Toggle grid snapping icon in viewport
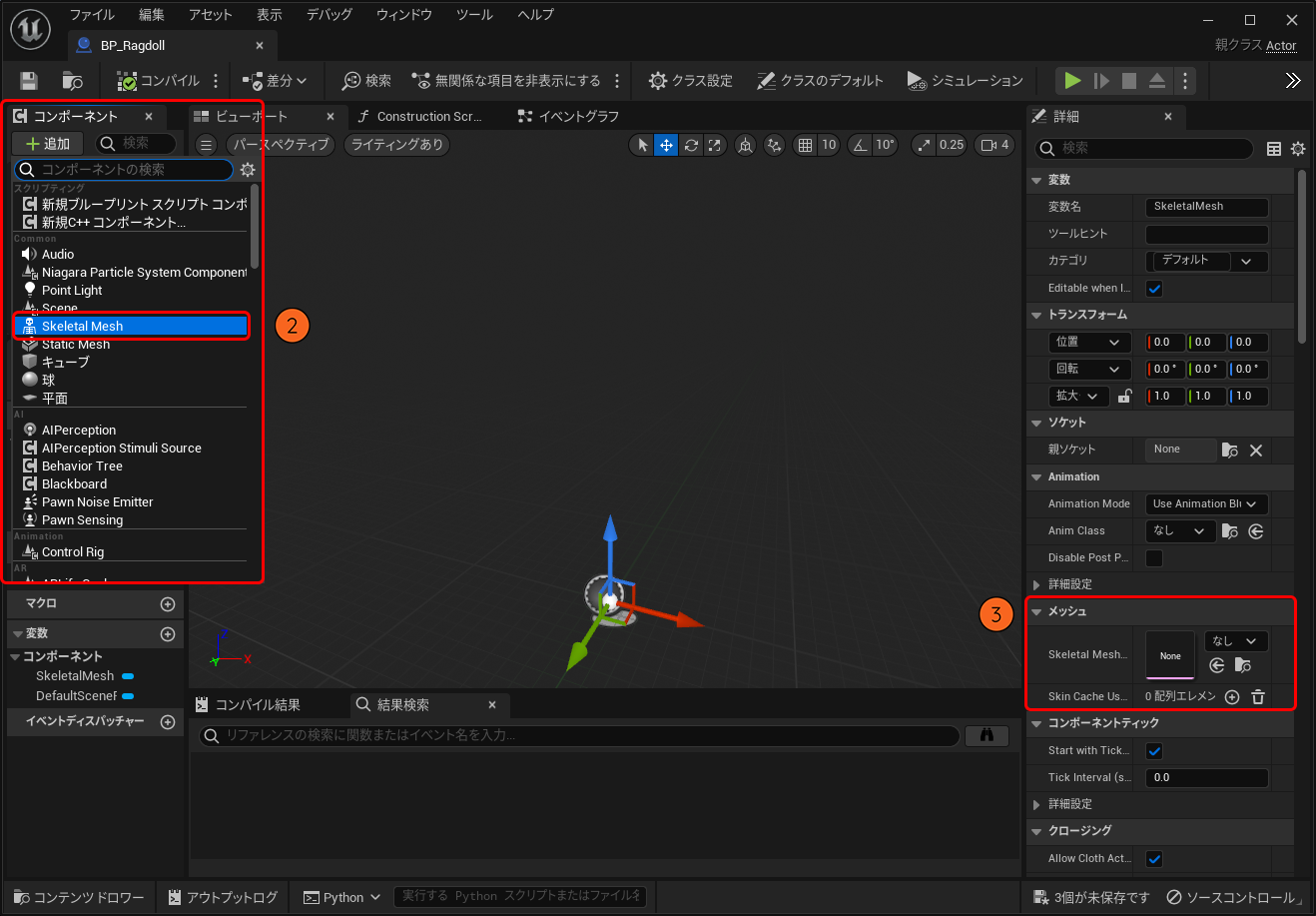This screenshot has width=1316, height=916. [x=805, y=145]
